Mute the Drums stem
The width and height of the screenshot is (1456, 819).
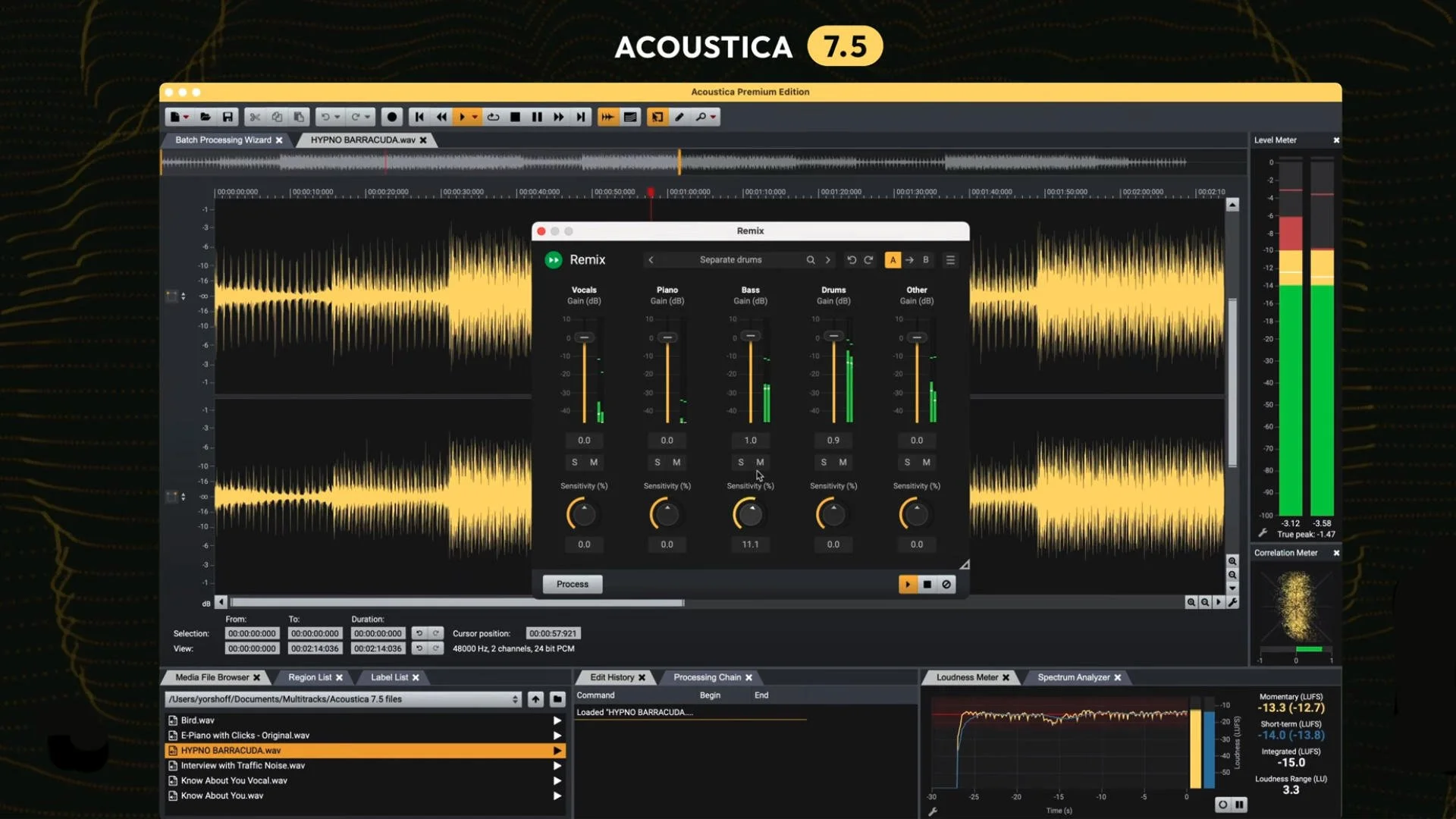pos(843,462)
